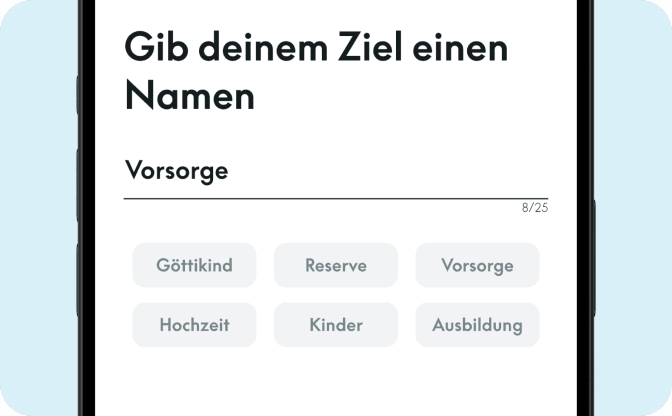Viewport: 672px width, 416px height.
Task: Click the 'Gib deinem Ziel einen Namen' heading
Action: coord(316,71)
